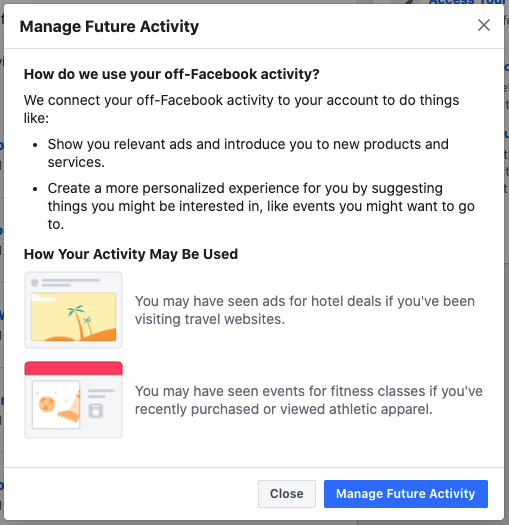The width and height of the screenshot is (509, 525).
Task: Click the 'We connect your off-Facebook activity' paragraph
Action: [x=241, y=109]
